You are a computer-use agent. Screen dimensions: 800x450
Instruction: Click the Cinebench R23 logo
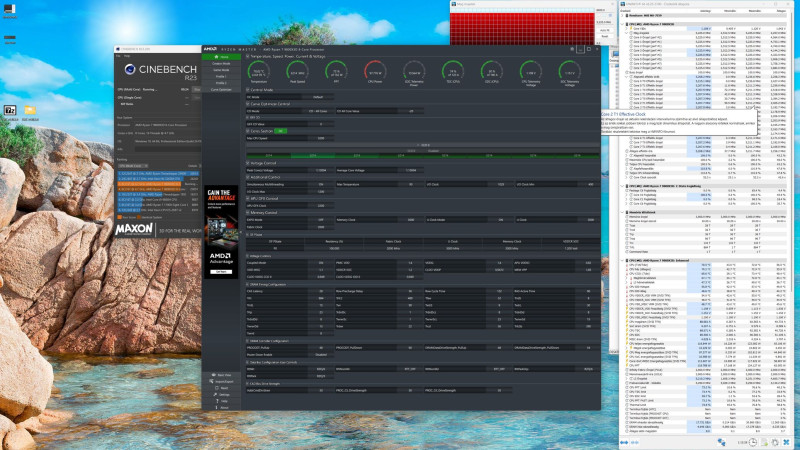161,70
